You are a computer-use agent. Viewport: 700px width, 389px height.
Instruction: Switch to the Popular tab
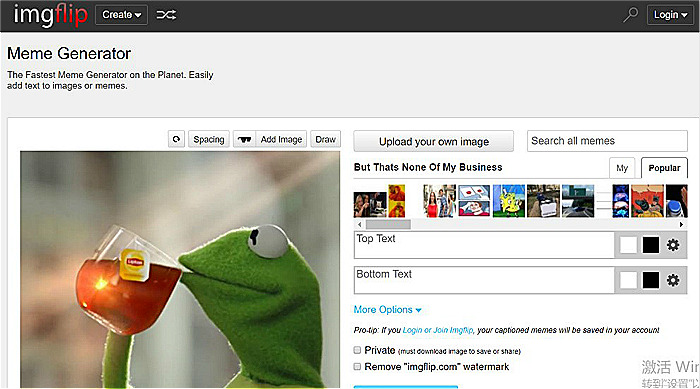[664, 168]
